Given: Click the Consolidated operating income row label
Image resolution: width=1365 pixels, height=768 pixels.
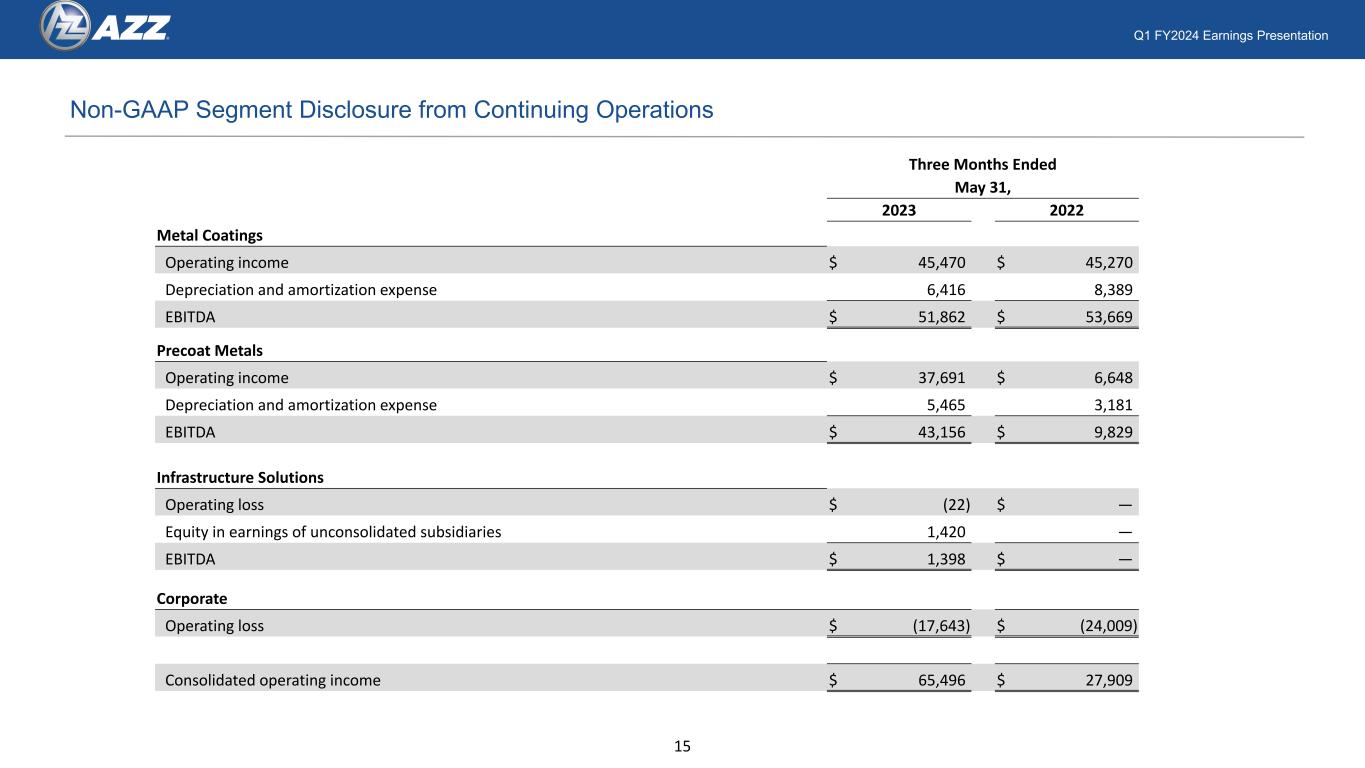Looking at the screenshot, I should (x=273, y=681).
